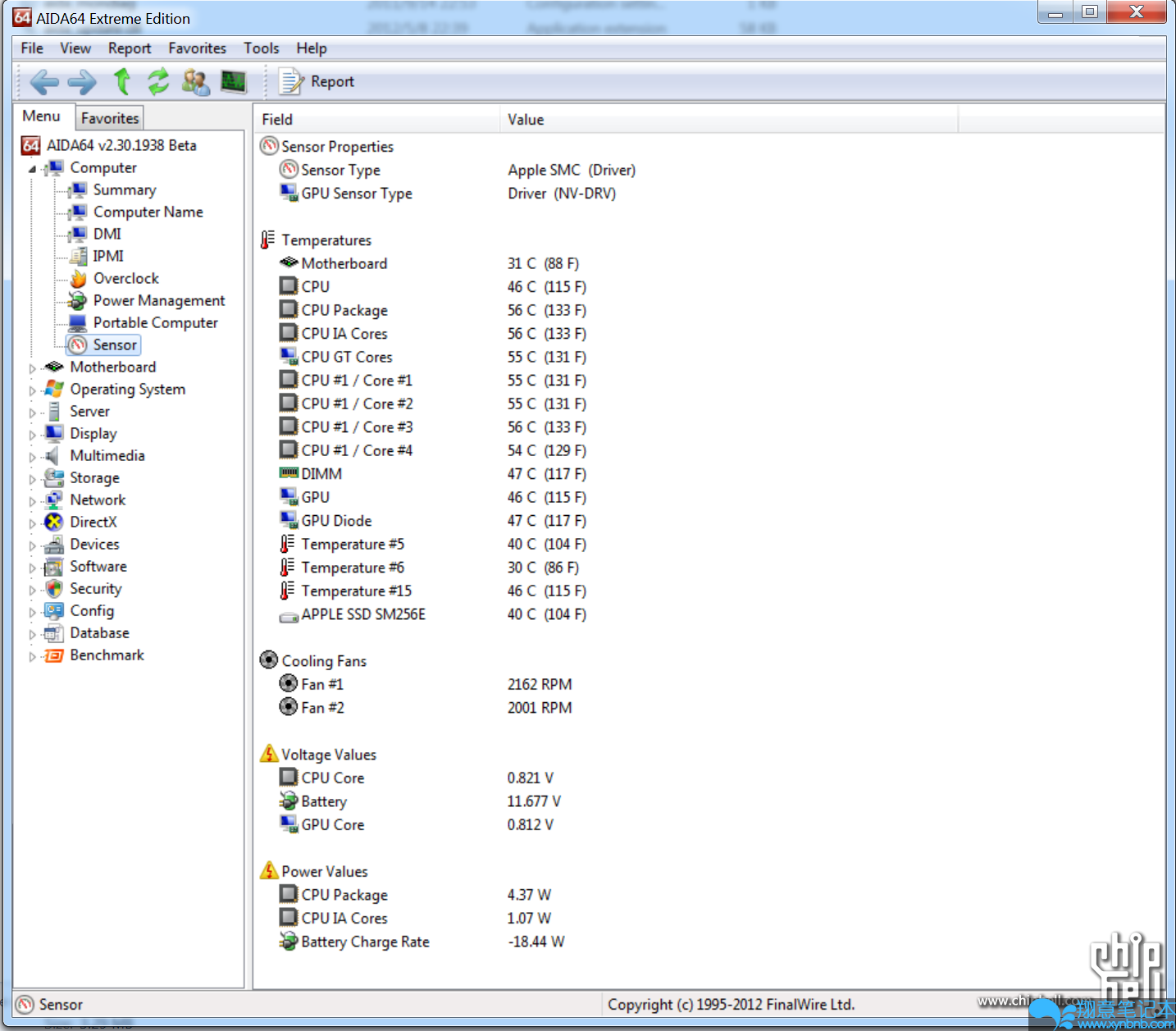The height and width of the screenshot is (1031, 1176).
Task: Click the Report text button in toolbar
Action: (x=332, y=82)
